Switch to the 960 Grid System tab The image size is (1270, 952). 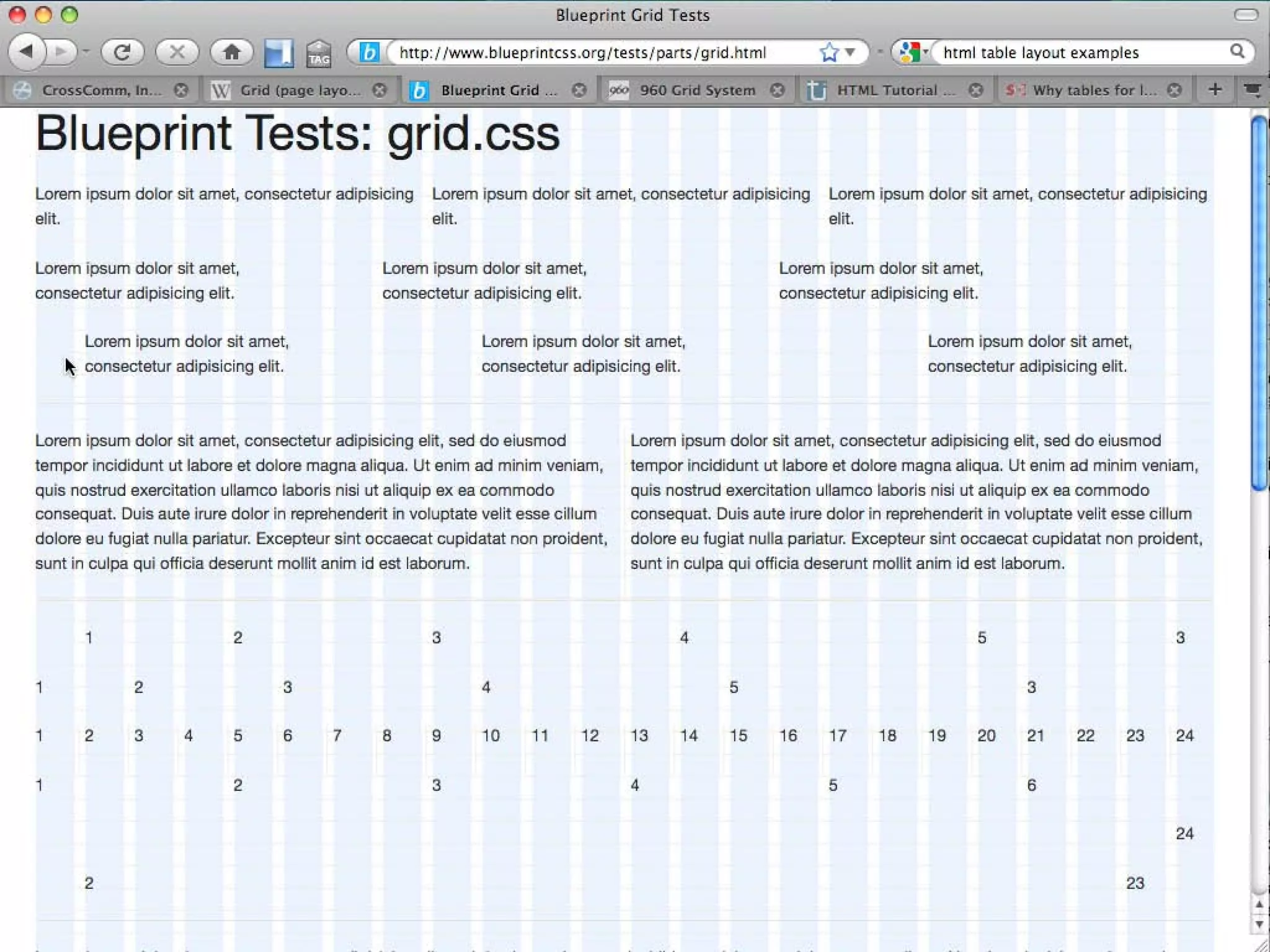(697, 90)
